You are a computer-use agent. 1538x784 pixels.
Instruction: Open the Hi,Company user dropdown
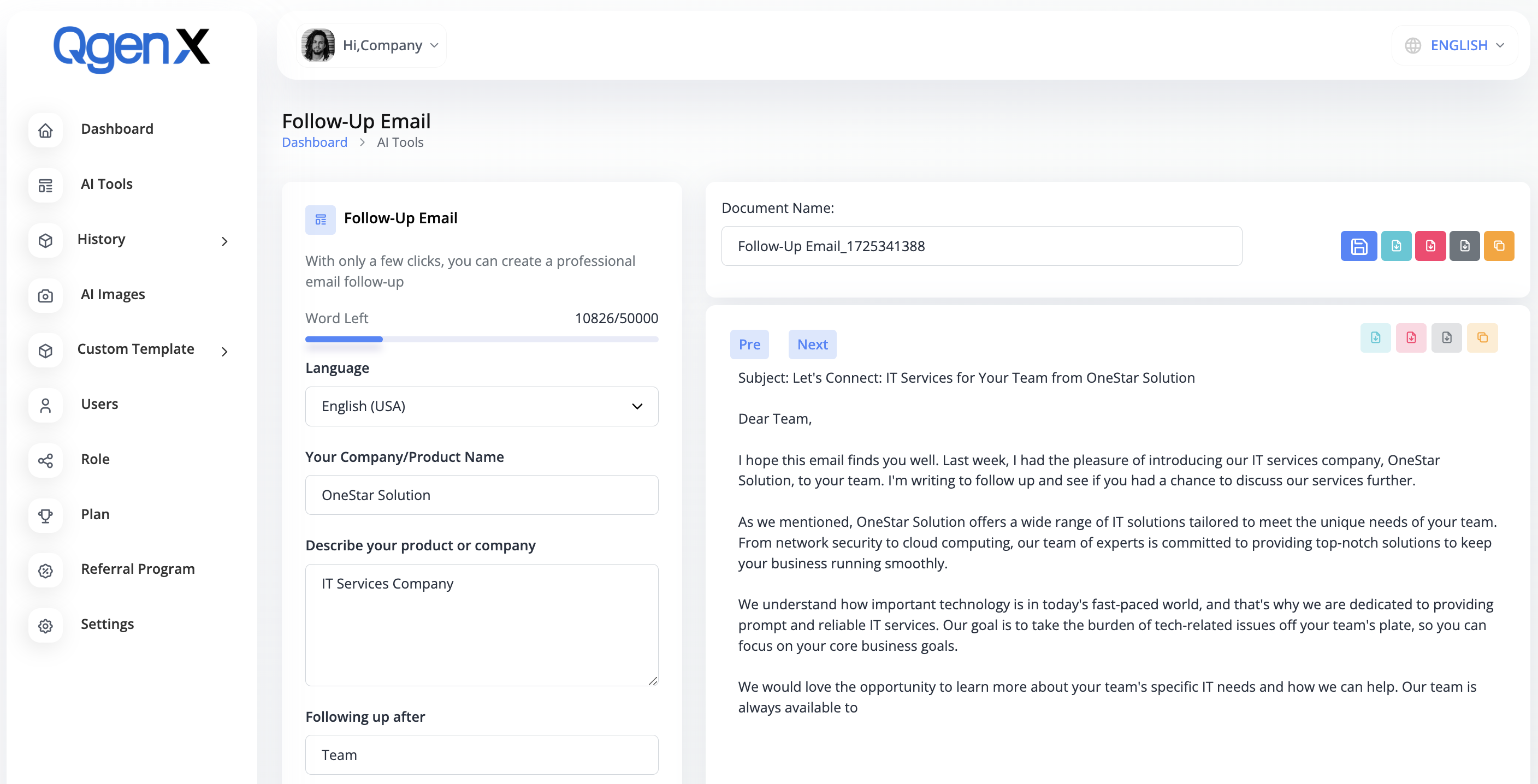point(372,45)
